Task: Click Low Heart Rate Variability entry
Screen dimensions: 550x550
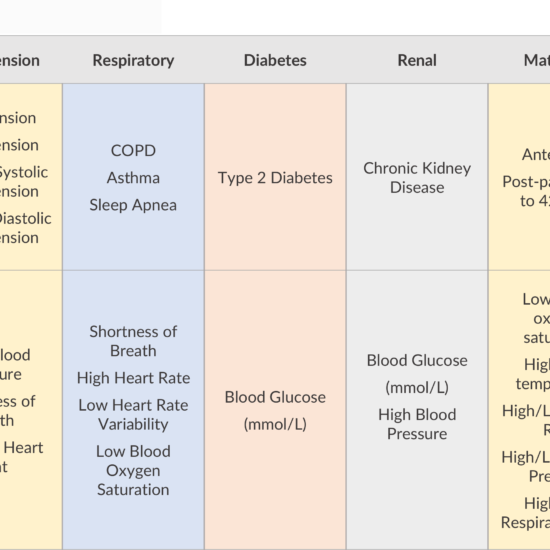Action: pyautogui.click(x=133, y=415)
